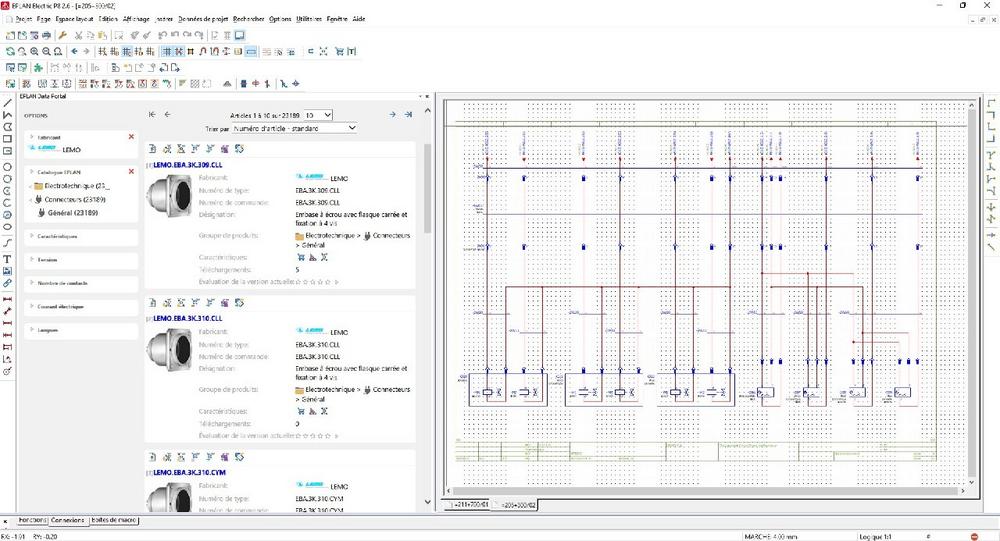Expand the Caractéristiques filter section
This screenshot has height=541, width=1000.
pos(32,235)
